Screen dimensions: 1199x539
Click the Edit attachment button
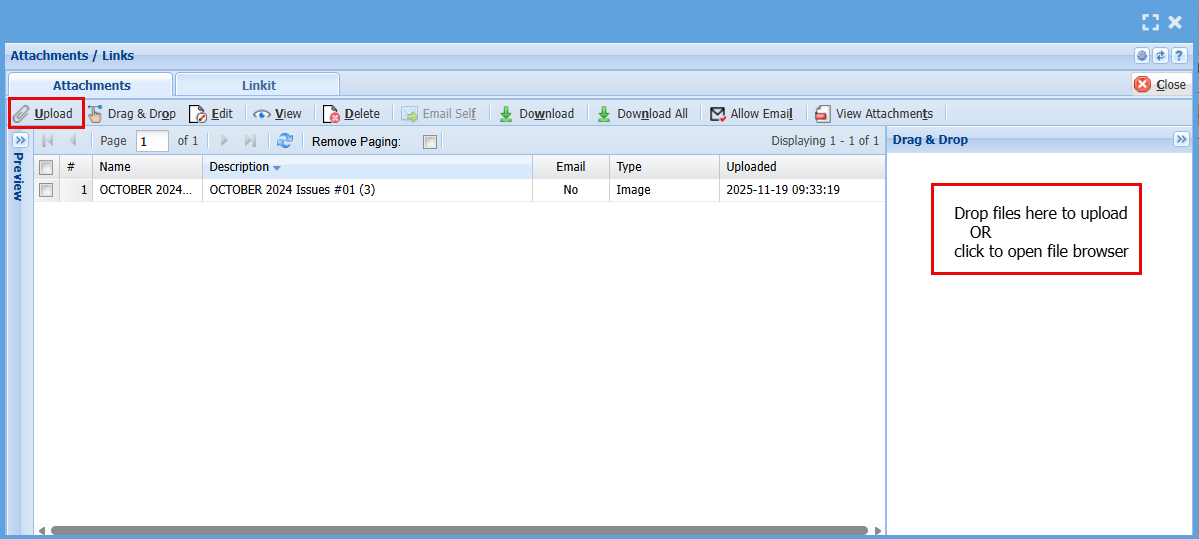(x=211, y=114)
